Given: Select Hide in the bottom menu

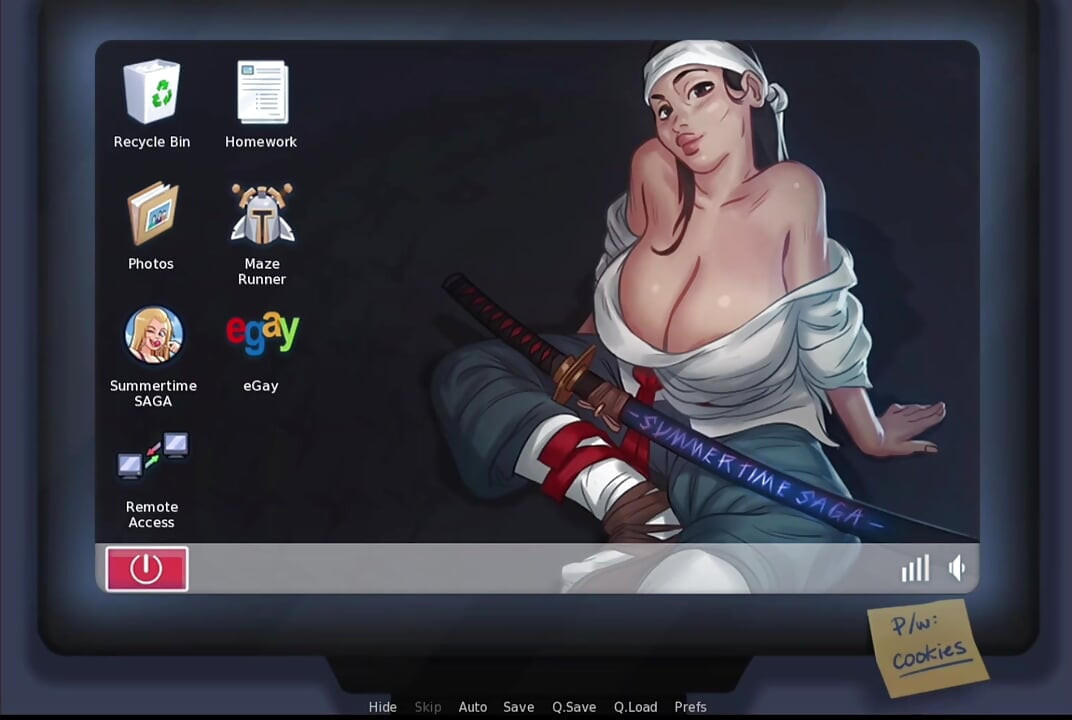Looking at the screenshot, I should 382,707.
